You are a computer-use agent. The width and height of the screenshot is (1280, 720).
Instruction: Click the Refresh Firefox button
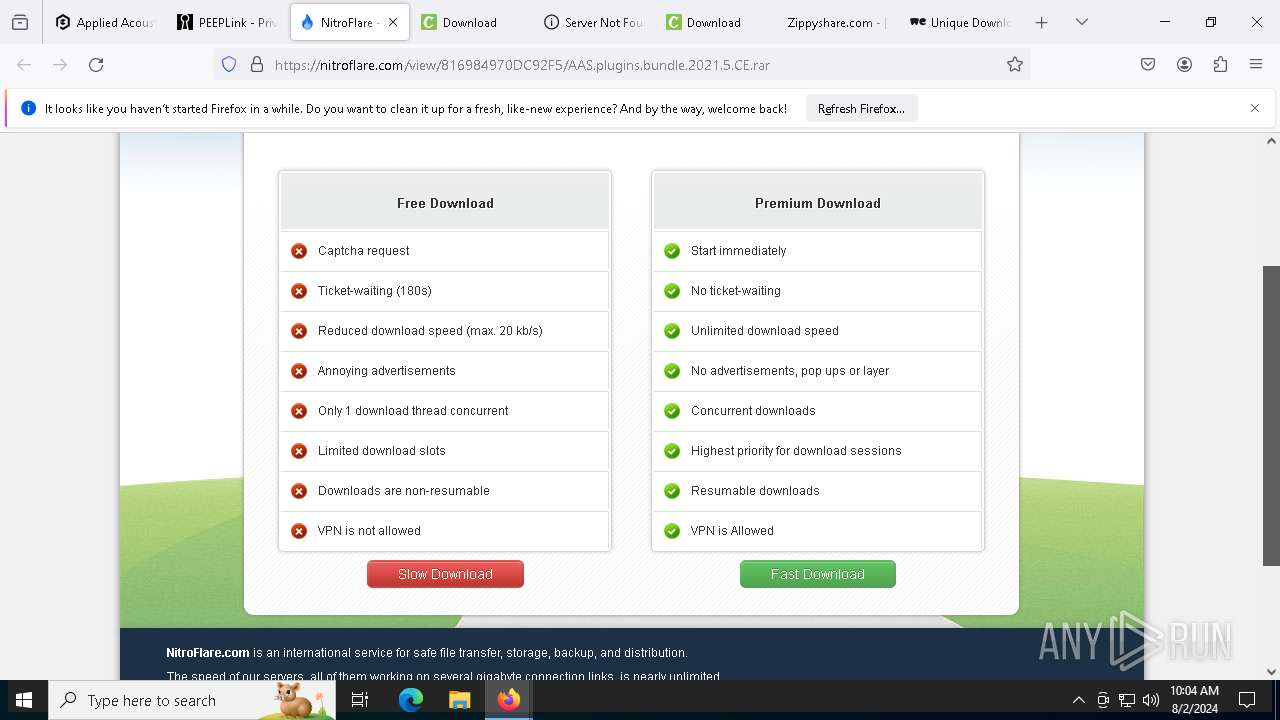pyautogui.click(x=861, y=109)
